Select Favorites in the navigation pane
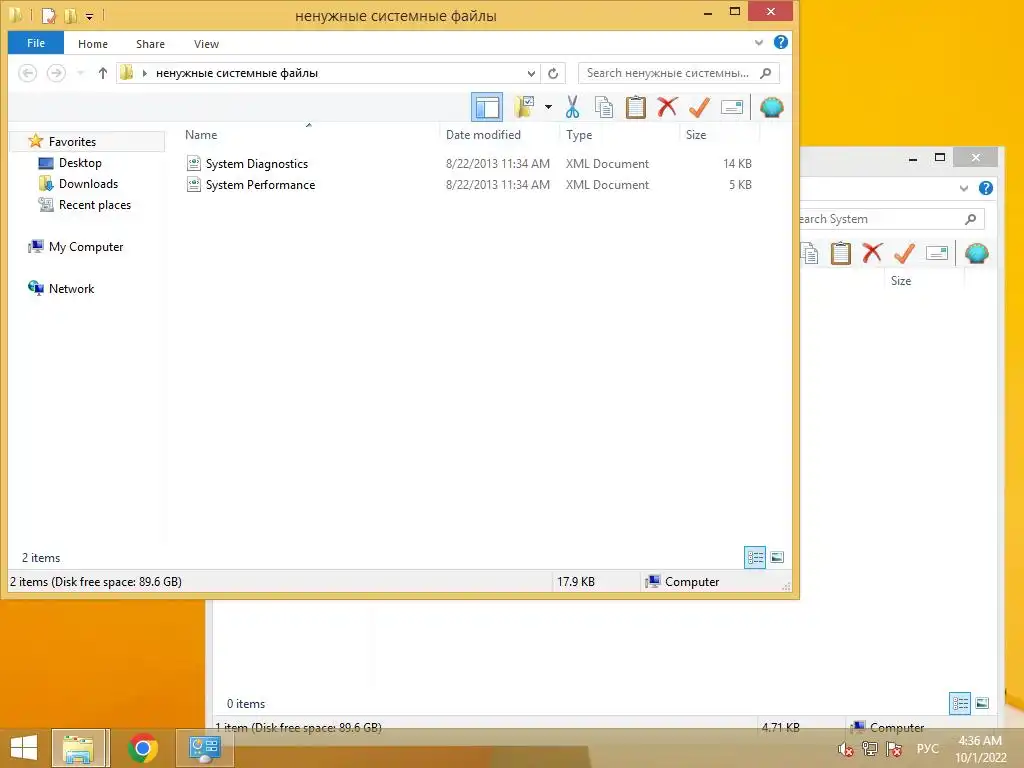Screen dimensions: 1024x768 pos(72,142)
